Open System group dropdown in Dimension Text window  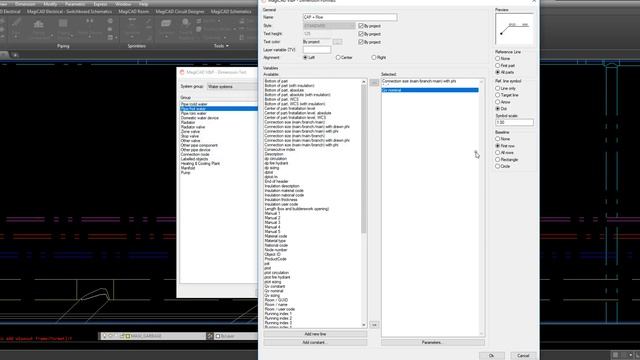232,87
